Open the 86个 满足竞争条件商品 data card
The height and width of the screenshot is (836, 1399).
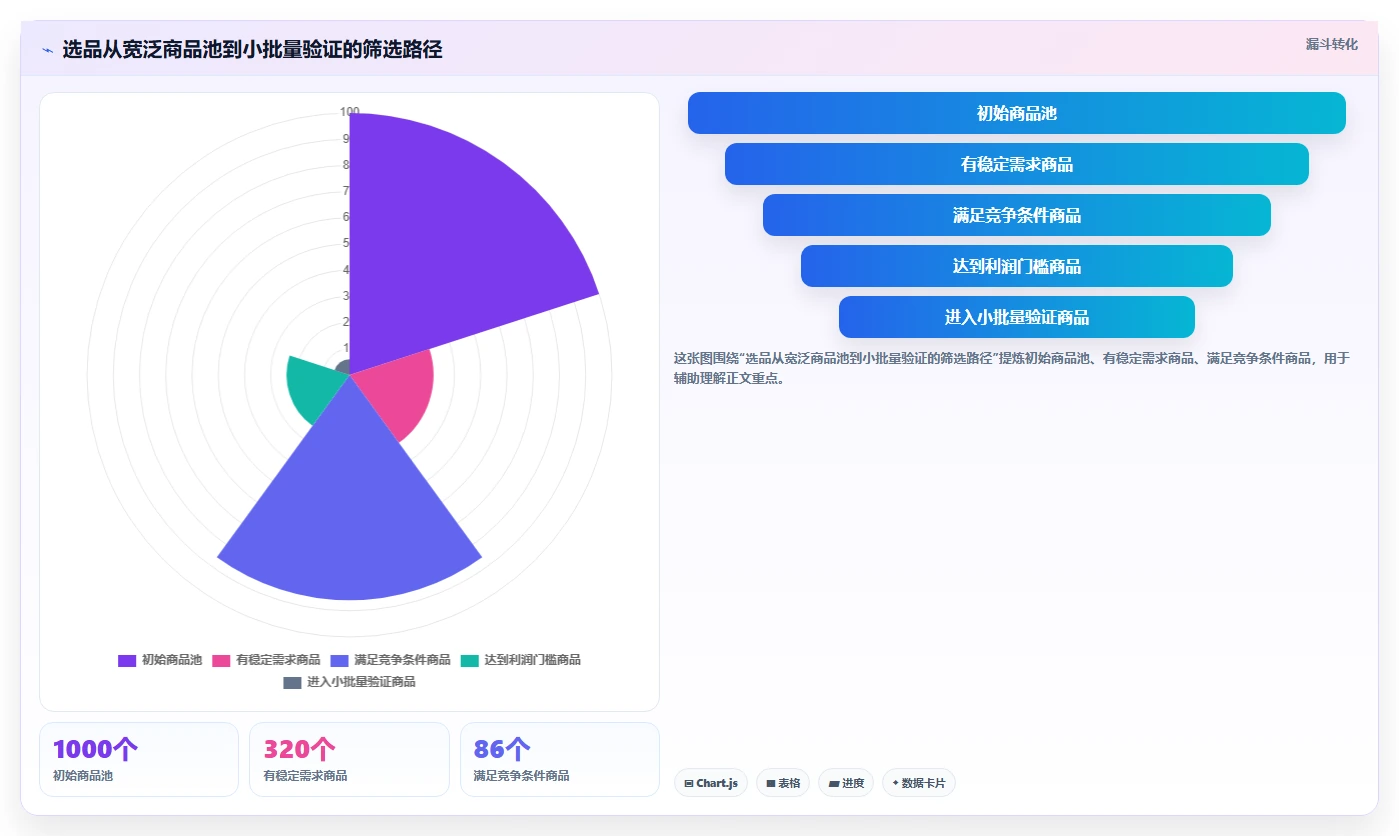pos(560,760)
